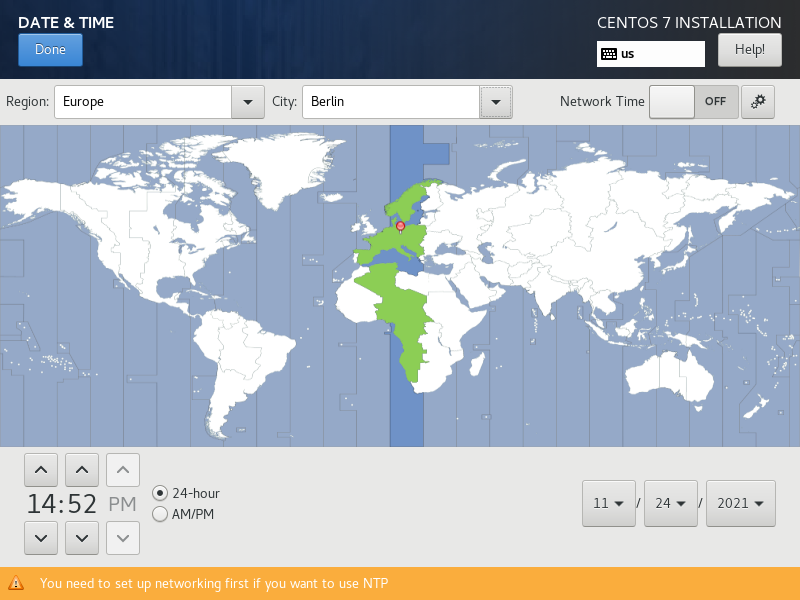Toggle the Network Time switch
Image resolution: width=800 pixels, height=600 pixels.
(694, 102)
